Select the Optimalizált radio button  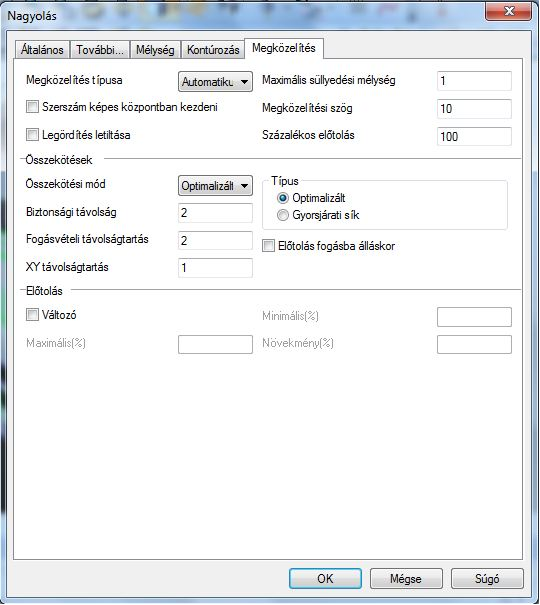point(283,198)
